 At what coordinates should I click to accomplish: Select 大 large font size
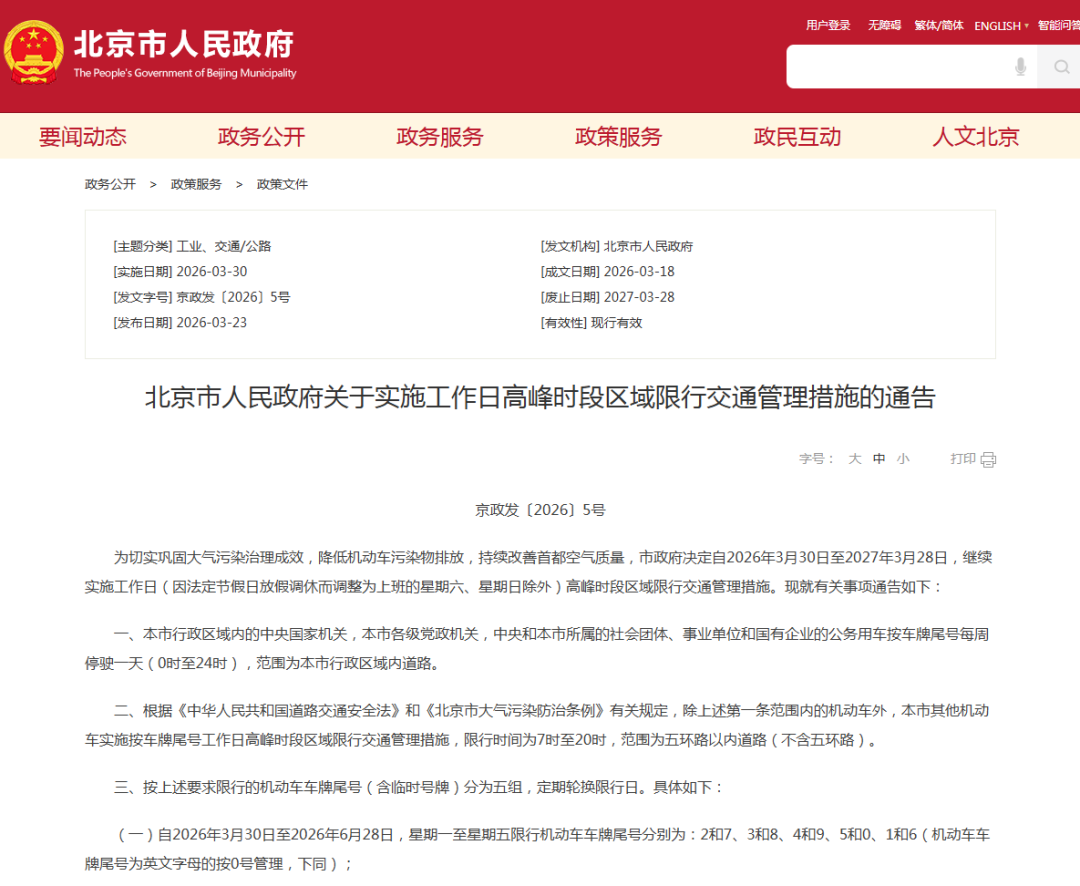tap(855, 458)
